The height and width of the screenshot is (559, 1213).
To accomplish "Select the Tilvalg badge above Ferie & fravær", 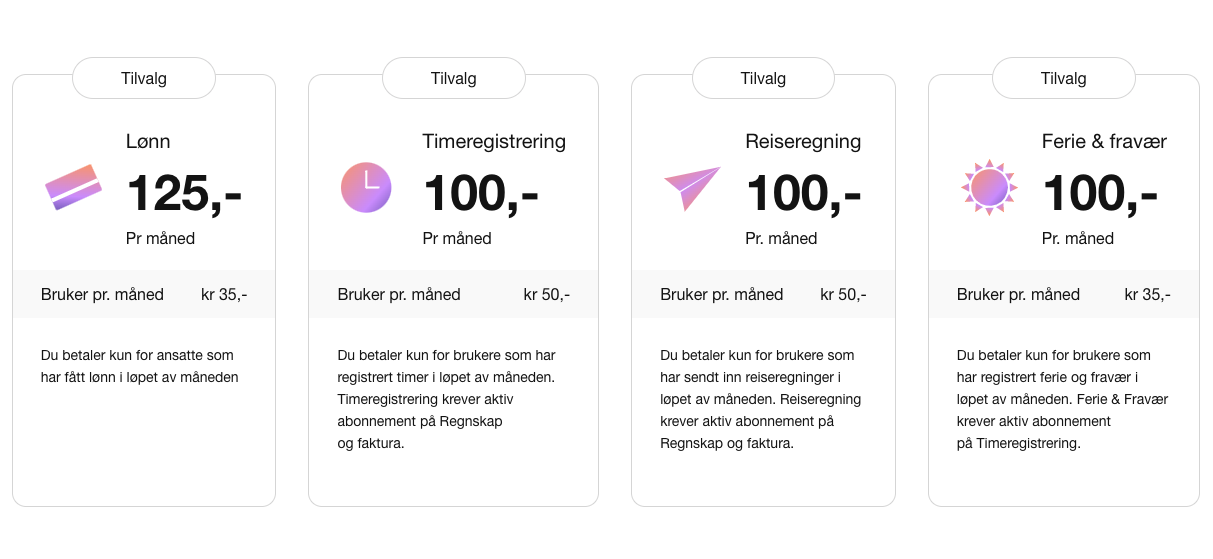I will point(1063,78).
